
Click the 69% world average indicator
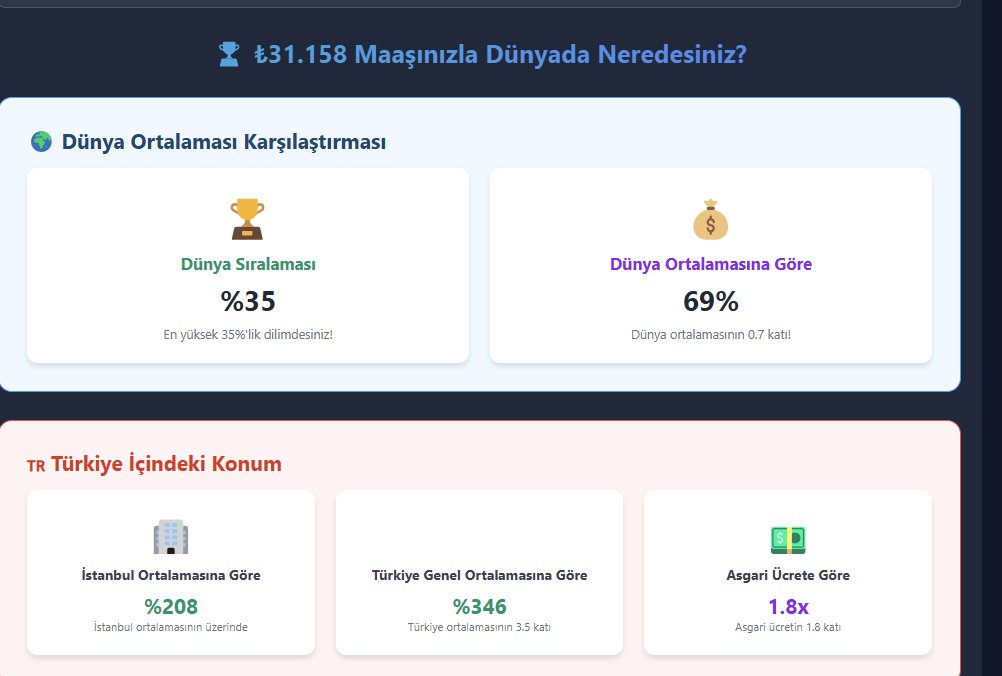coord(709,298)
